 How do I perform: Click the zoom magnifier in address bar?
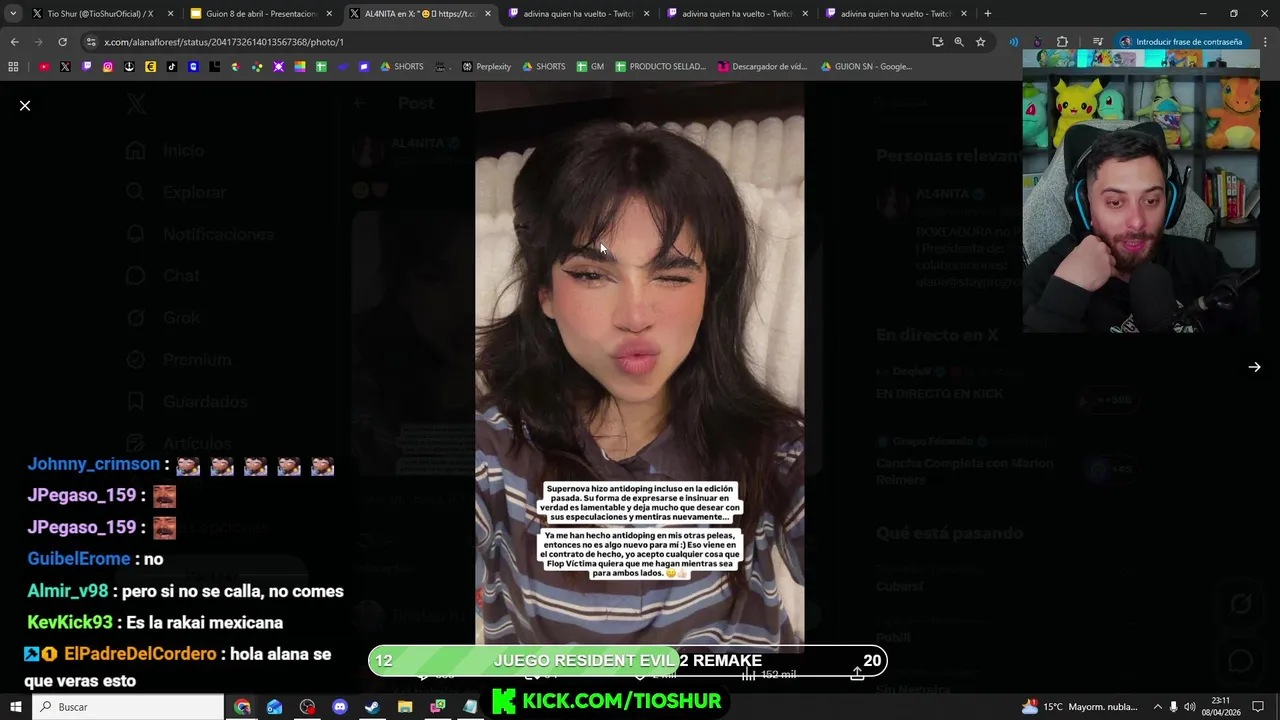pos(959,42)
